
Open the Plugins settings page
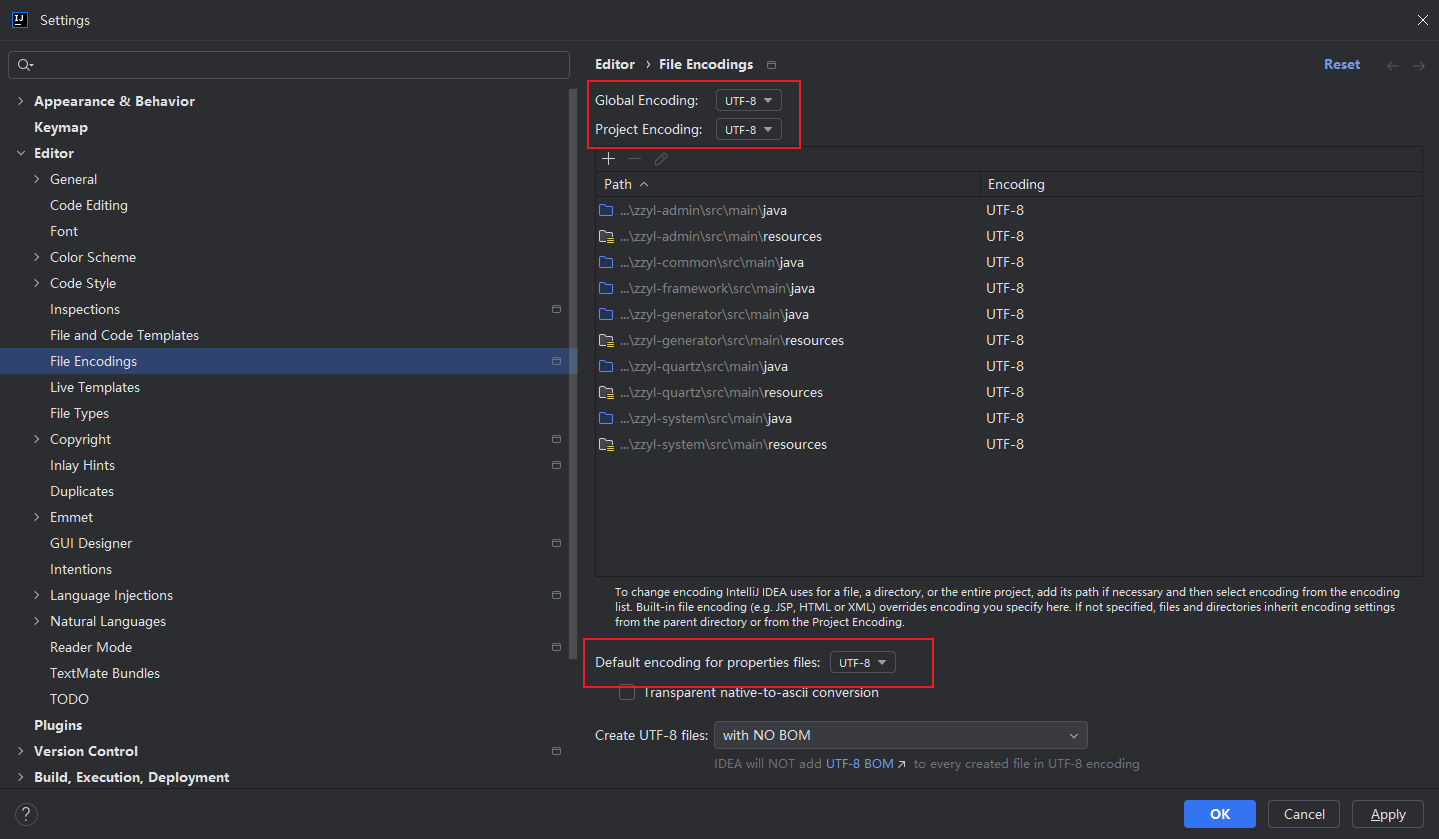58,725
